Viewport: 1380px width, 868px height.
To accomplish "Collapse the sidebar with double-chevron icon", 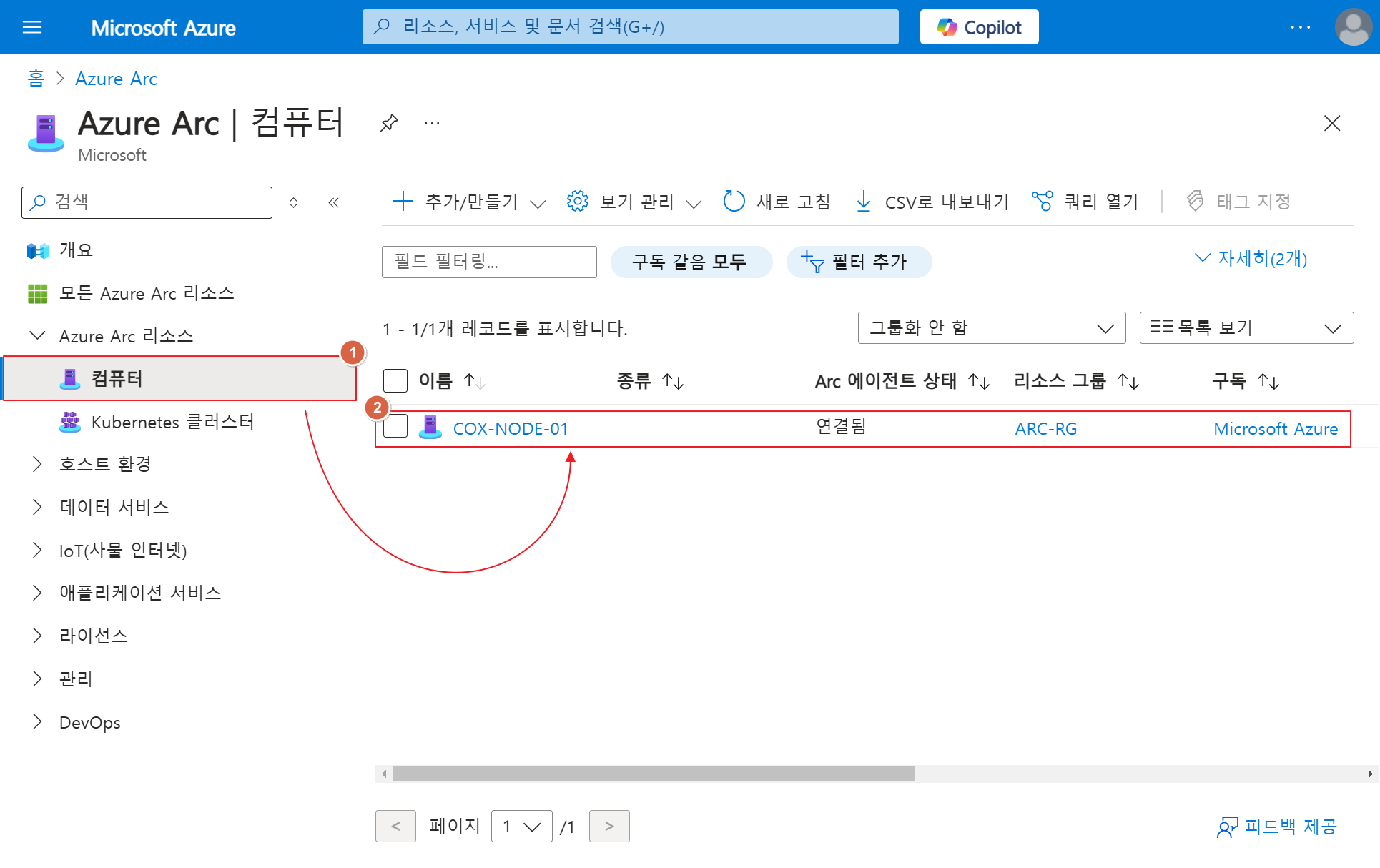I will (333, 202).
